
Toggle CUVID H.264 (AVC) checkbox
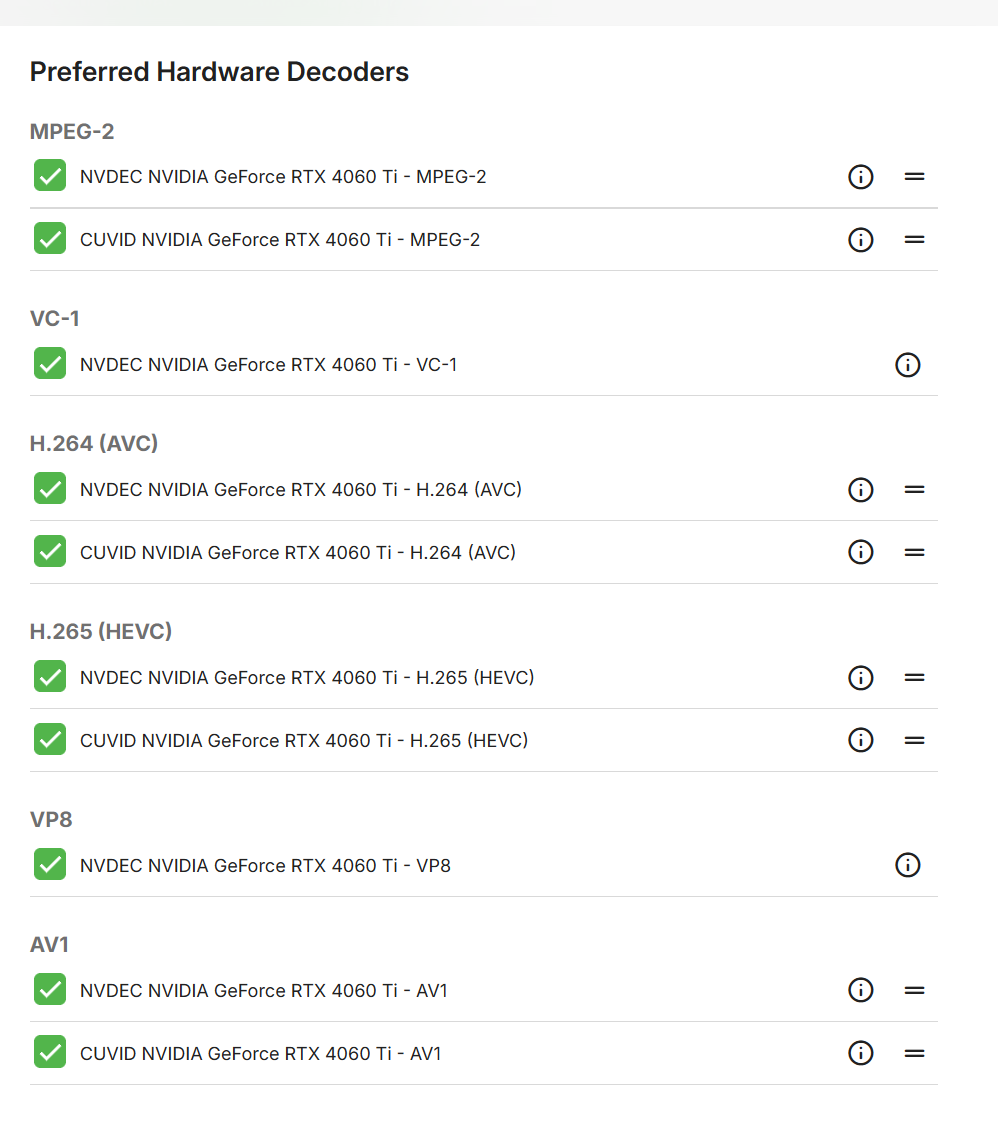point(50,551)
